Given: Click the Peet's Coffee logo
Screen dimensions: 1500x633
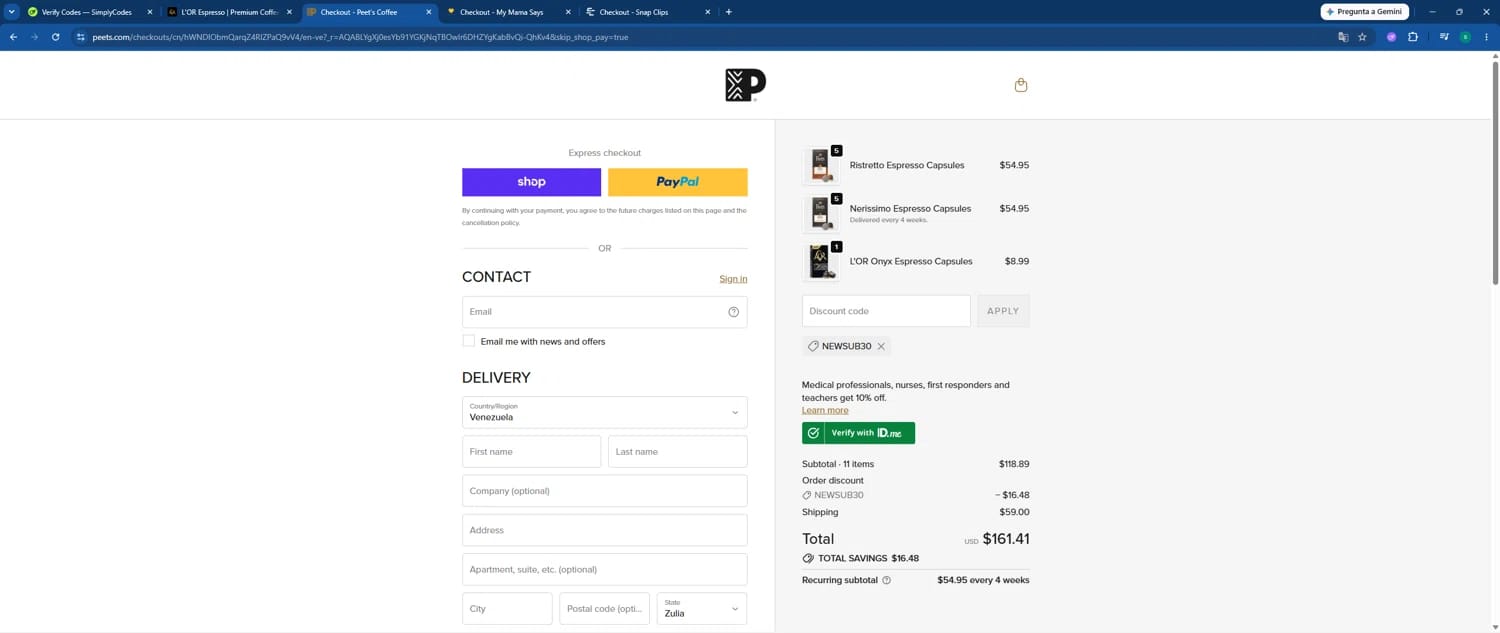Looking at the screenshot, I should (x=745, y=85).
